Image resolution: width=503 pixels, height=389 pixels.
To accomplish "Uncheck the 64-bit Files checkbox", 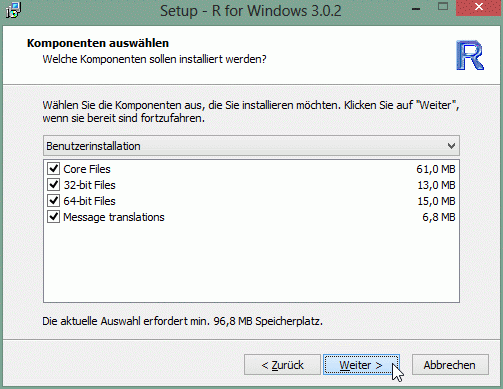I will pos(53,201).
